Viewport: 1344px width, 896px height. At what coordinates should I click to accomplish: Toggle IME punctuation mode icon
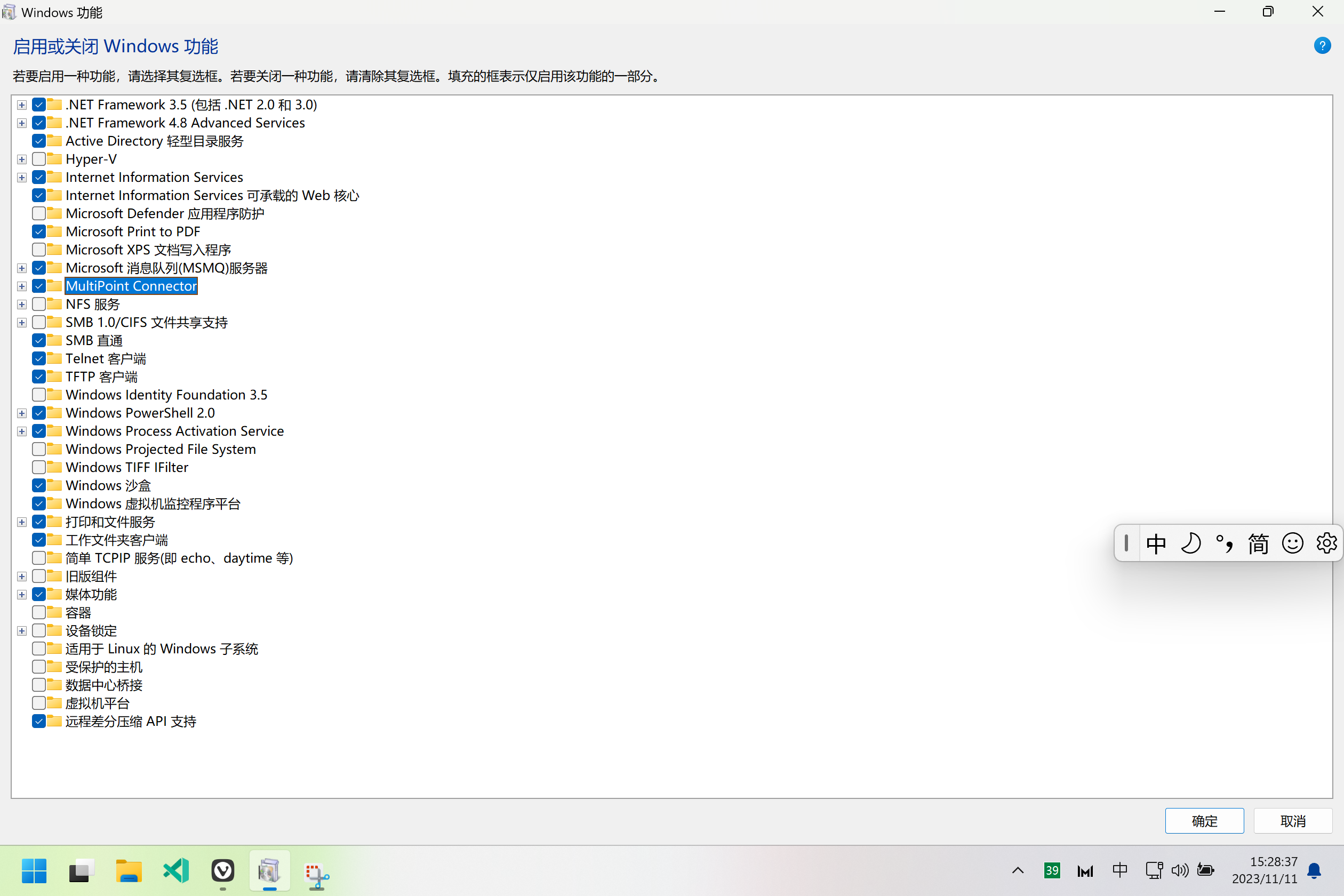1224,543
